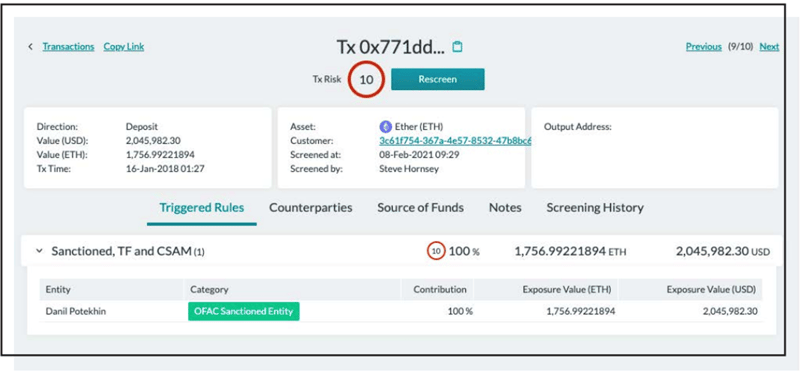Click the Exposure Value (USD) column header
Viewport: 800px width, 375px height.
711,289
